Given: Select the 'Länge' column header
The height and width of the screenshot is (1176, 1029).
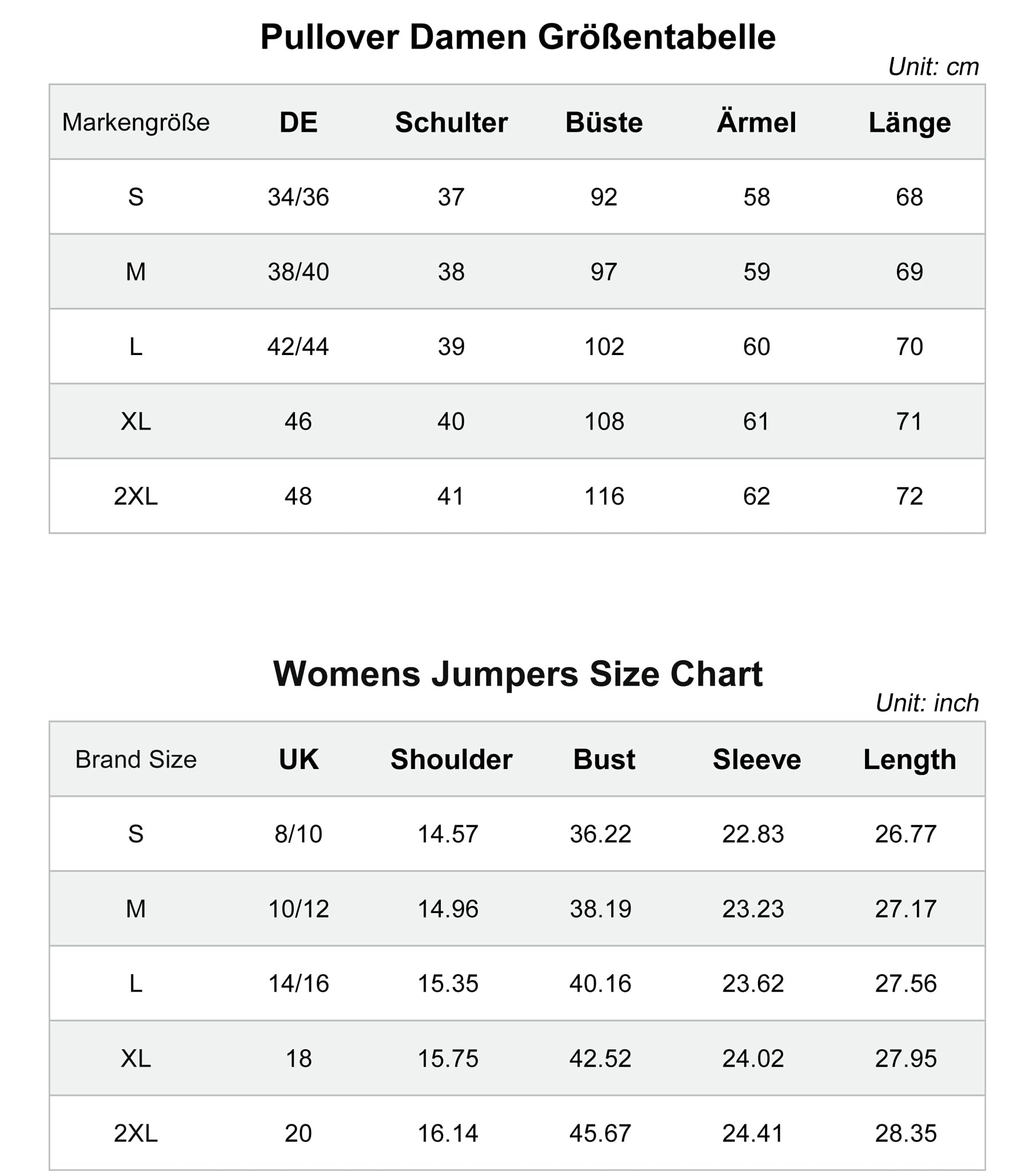Looking at the screenshot, I should tap(910, 122).
